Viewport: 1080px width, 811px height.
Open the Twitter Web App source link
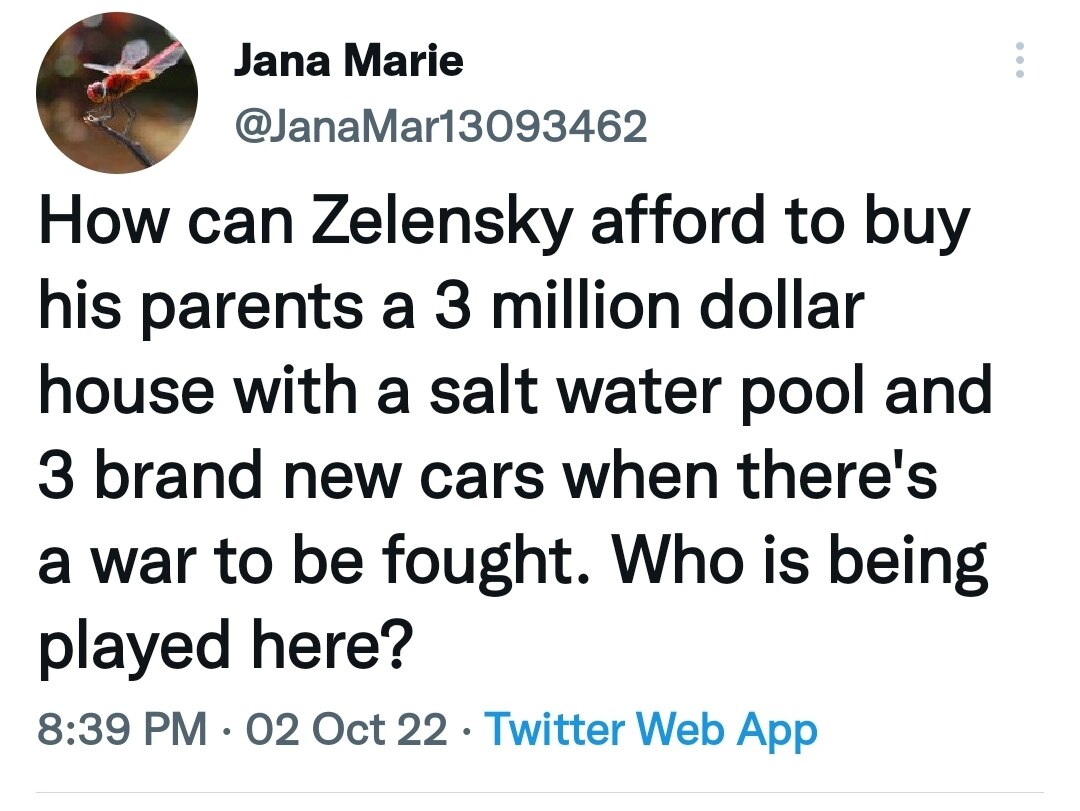click(650, 730)
